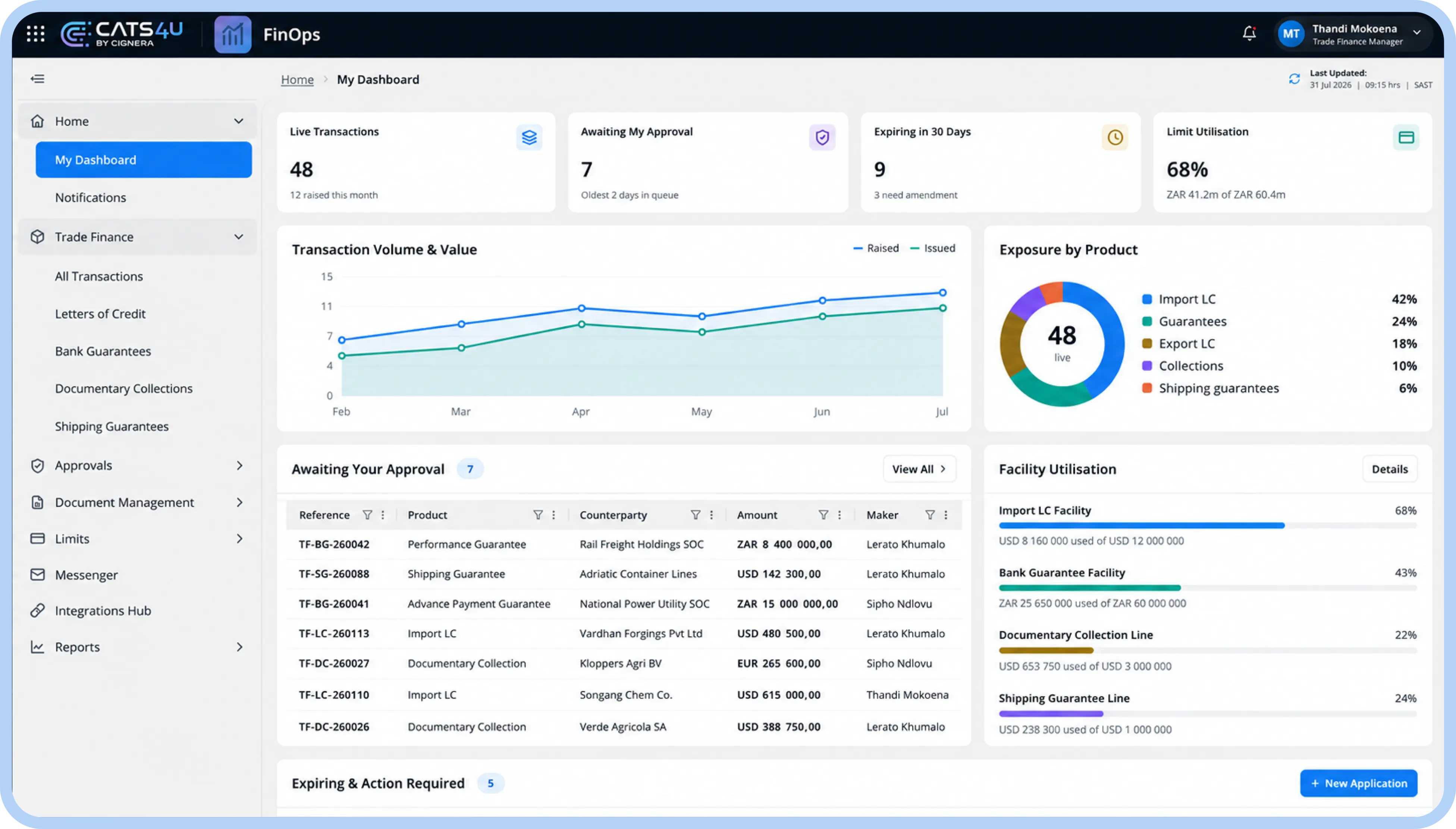Viewport: 1456px width, 829px height.
Task: Click the Live Transactions layers icon
Action: [x=529, y=137]
